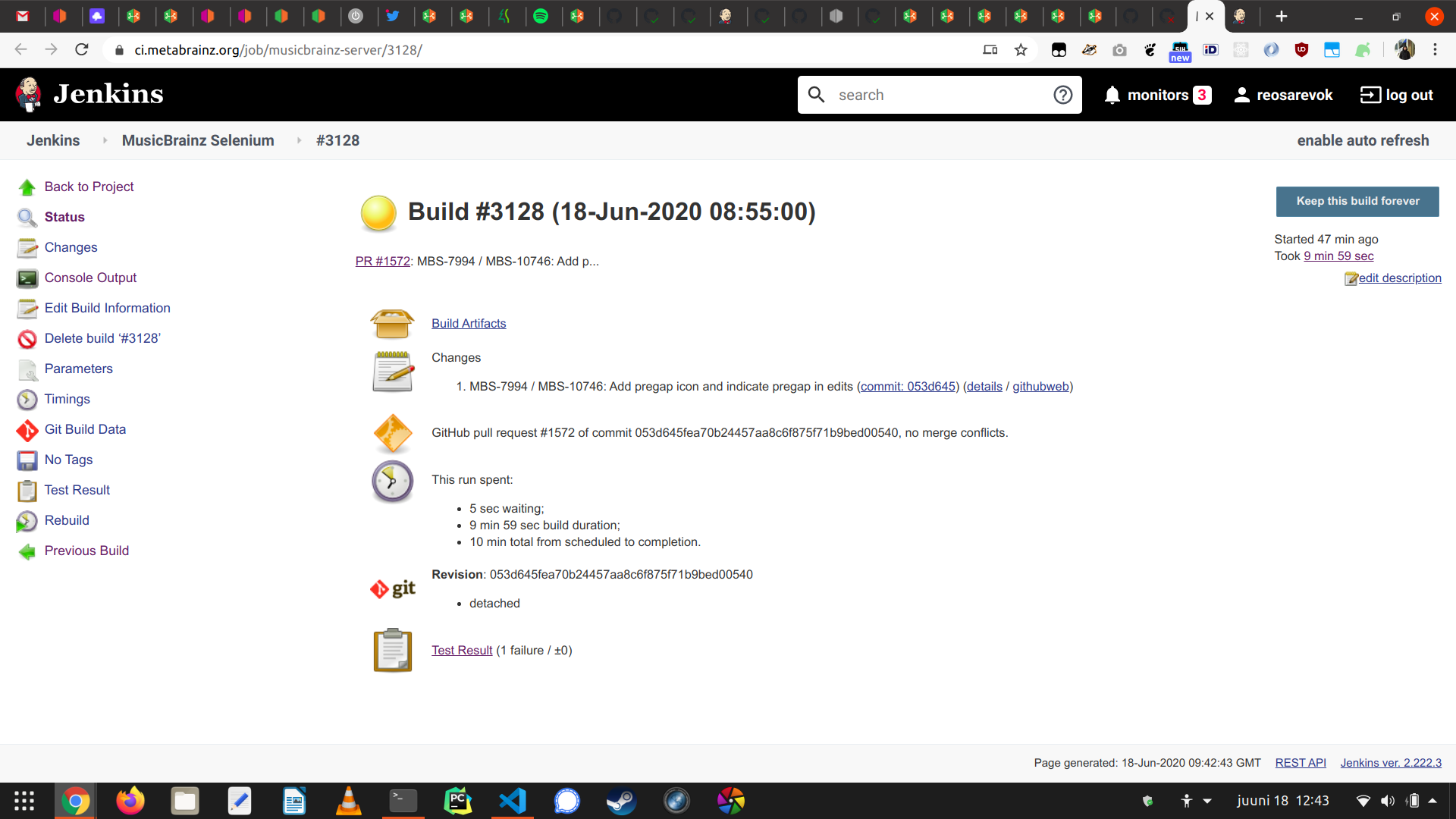
Task: Enable auto refresh
Action: pos(1363,140)
